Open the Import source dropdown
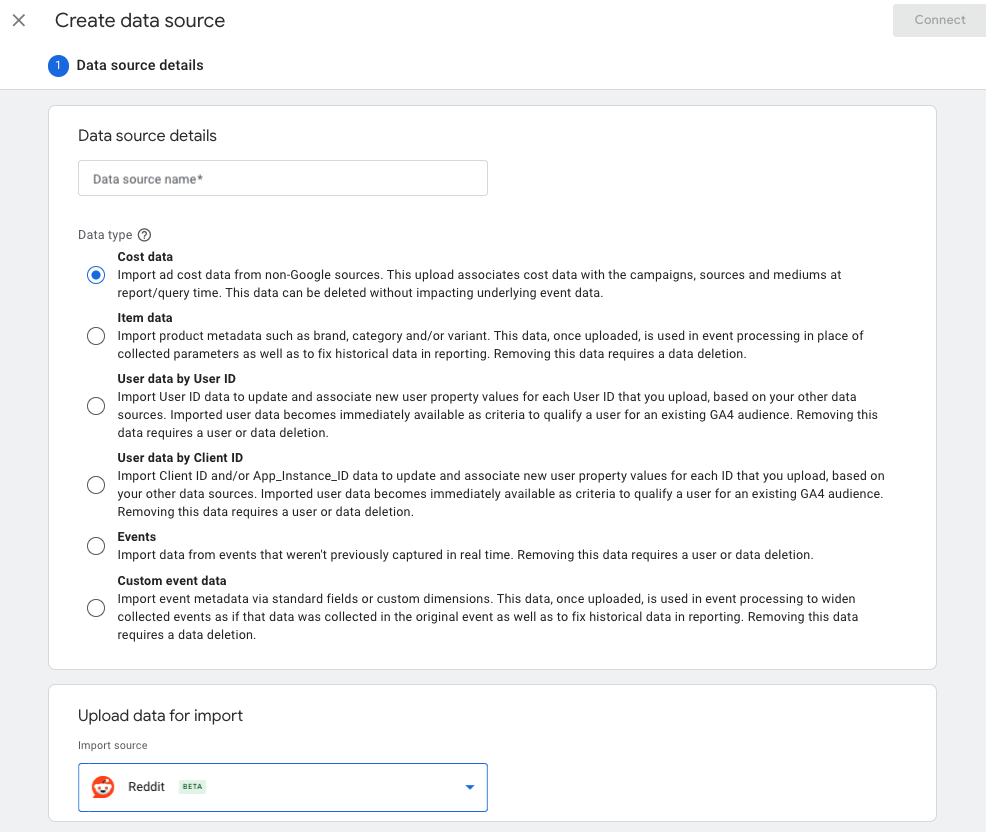Viewport: 986px width, 832px height. (x=282, y=787)
